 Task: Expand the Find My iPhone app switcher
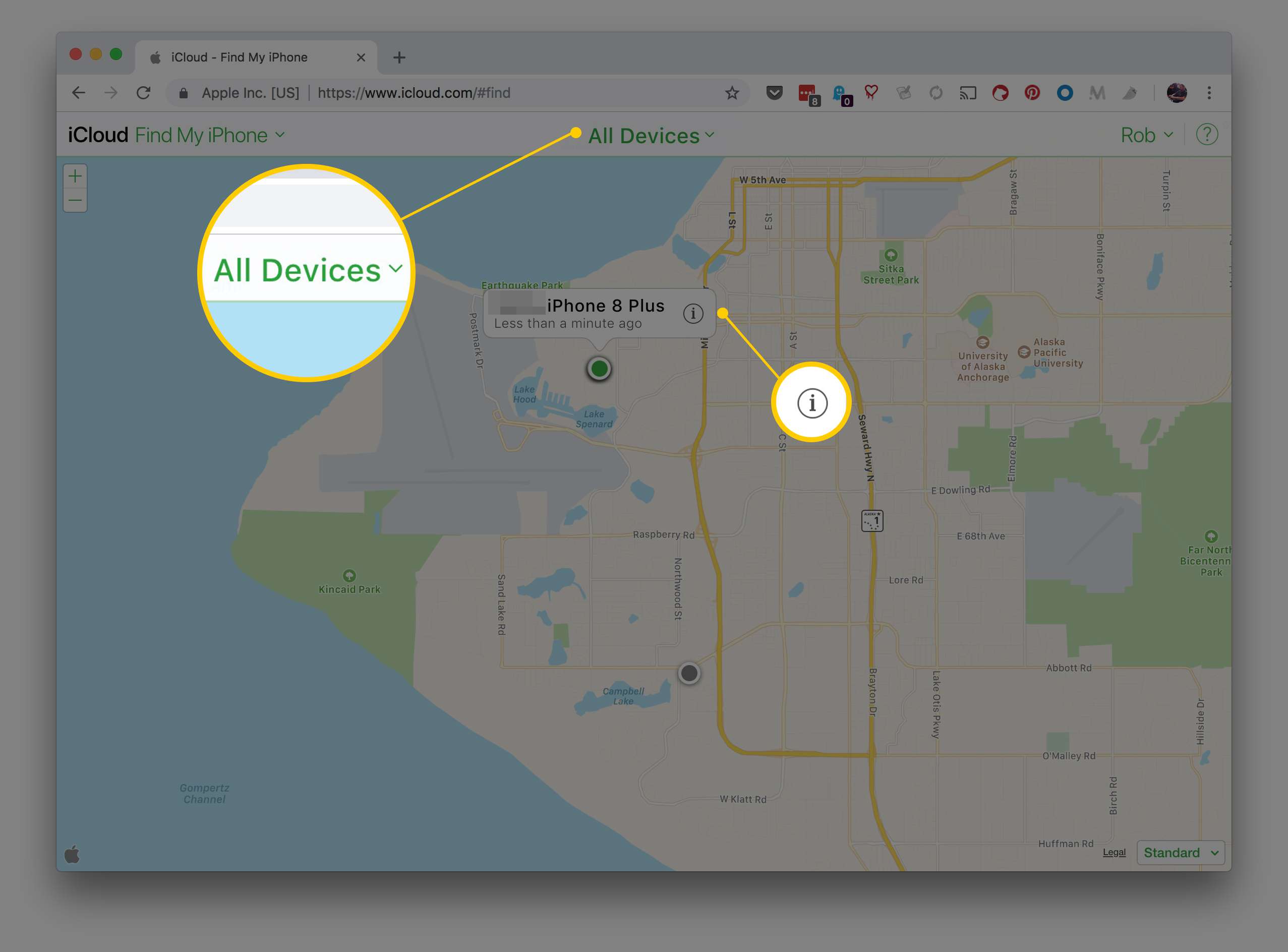click(x=210, y=136)
